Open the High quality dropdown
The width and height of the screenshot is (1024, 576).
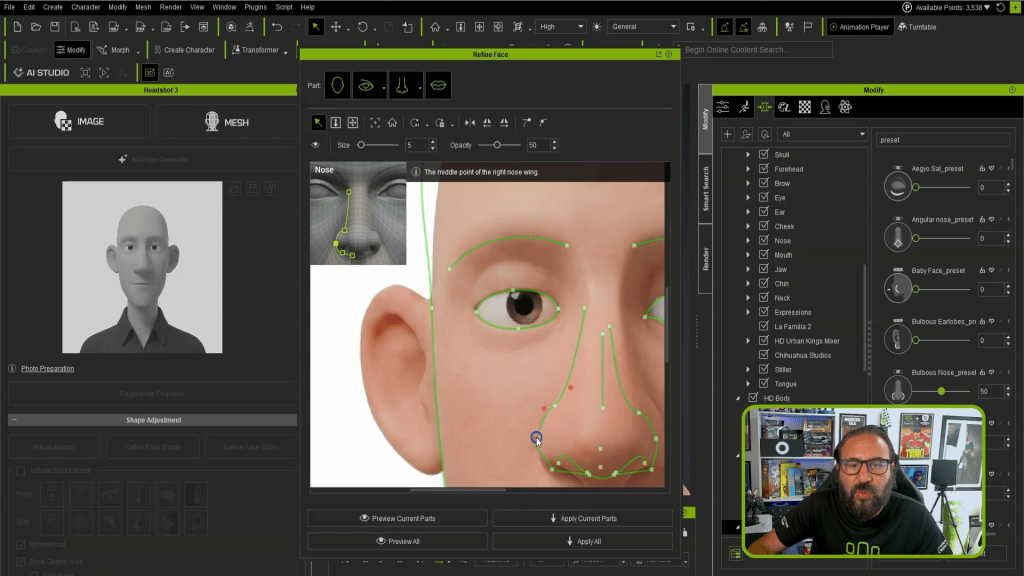(560, 27)
